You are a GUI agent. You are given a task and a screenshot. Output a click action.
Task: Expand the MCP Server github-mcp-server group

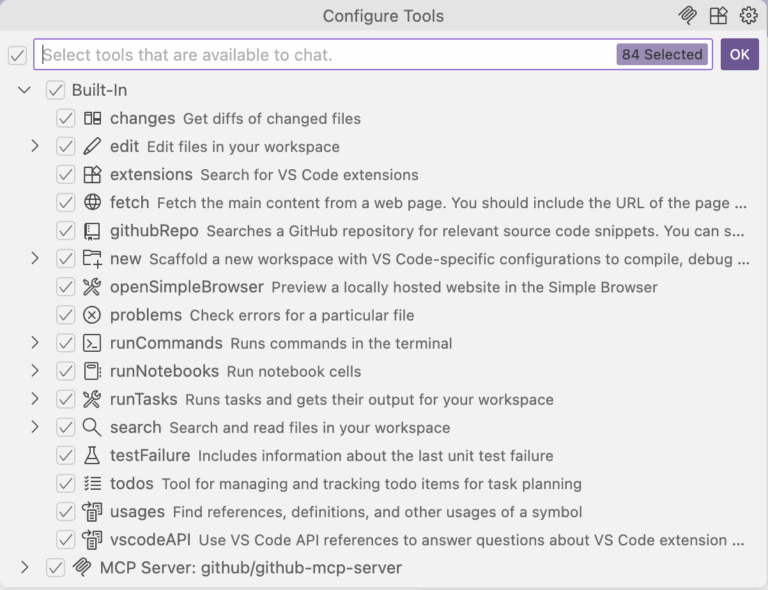24,568
